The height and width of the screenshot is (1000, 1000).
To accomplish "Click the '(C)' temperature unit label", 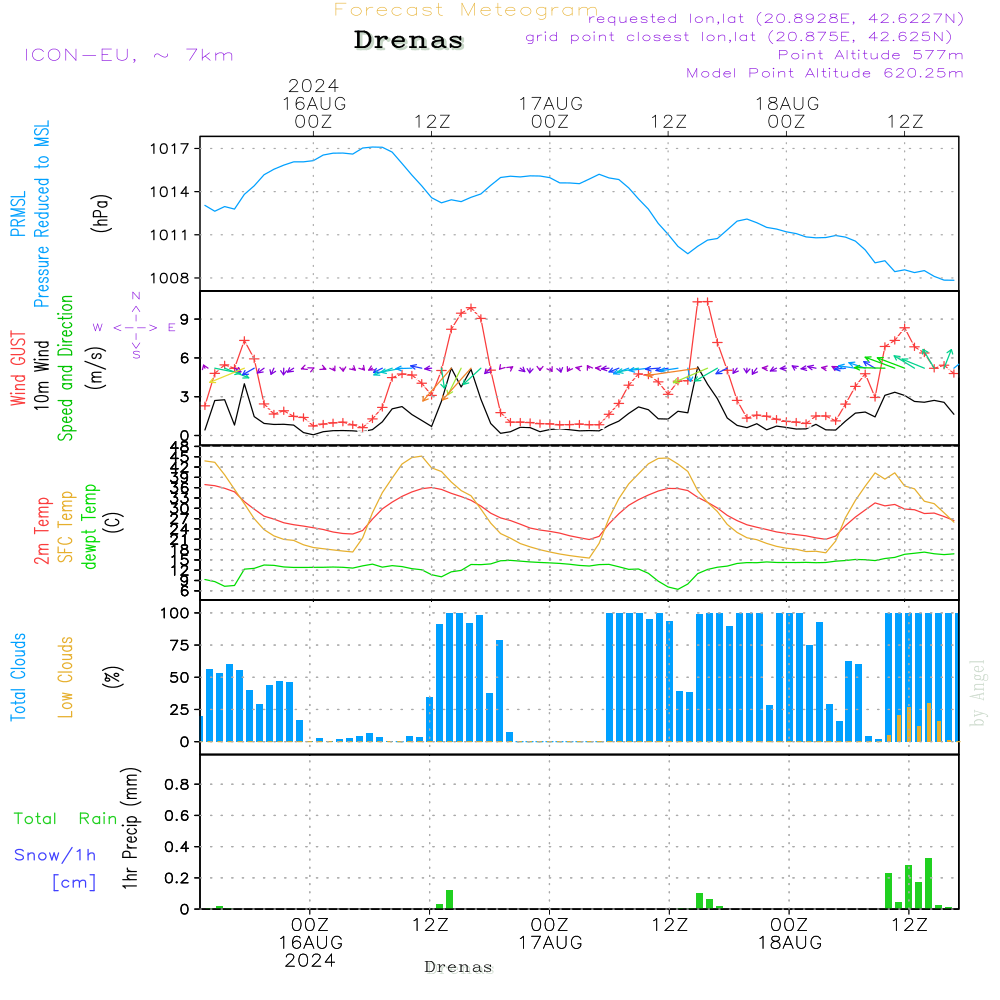I will click(x=114, y=523).
